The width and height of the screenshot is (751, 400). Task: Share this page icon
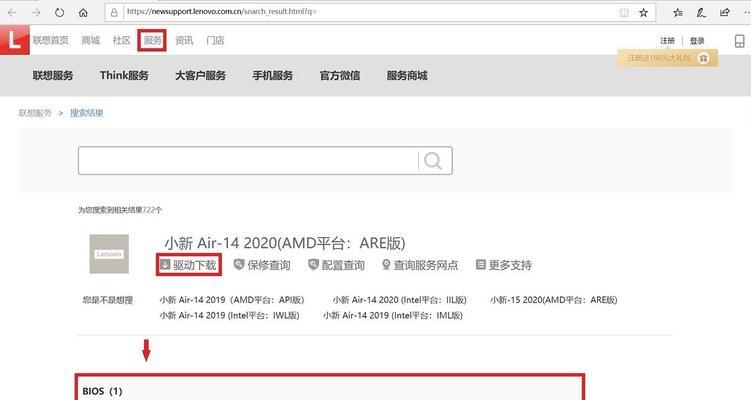coord(725,12)
